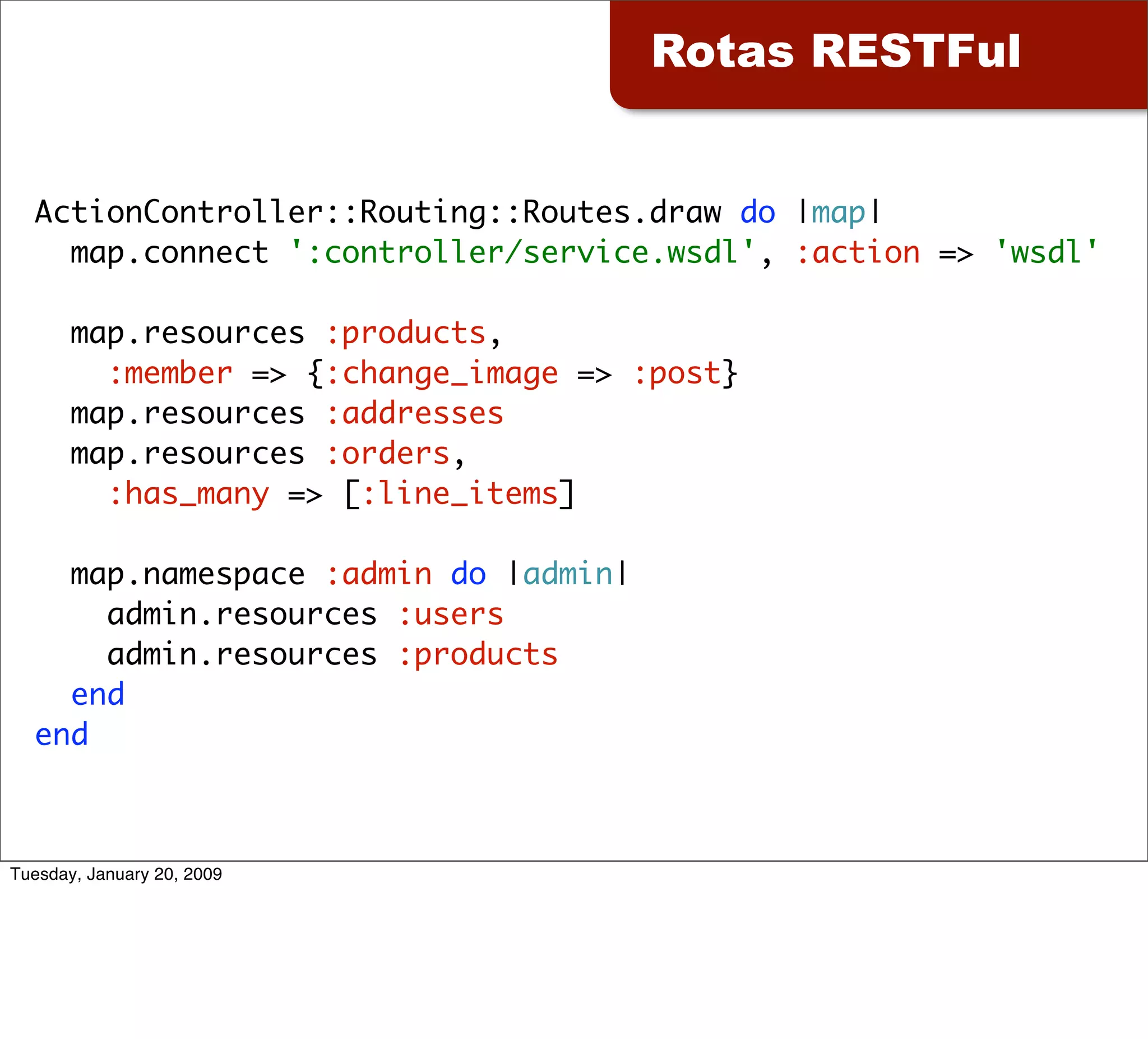This screenshot has width=1148, height=1039.
Task: Click the red ':member' option symbol
Action: point(171,373)
